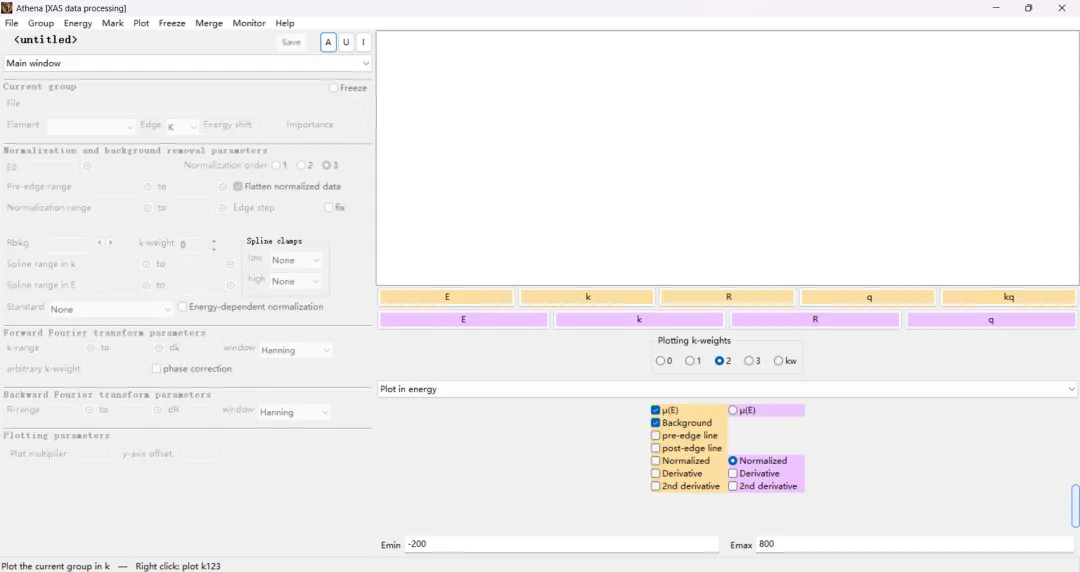
Task: Select normalization order 1
Action: click(x=276, y=165)
